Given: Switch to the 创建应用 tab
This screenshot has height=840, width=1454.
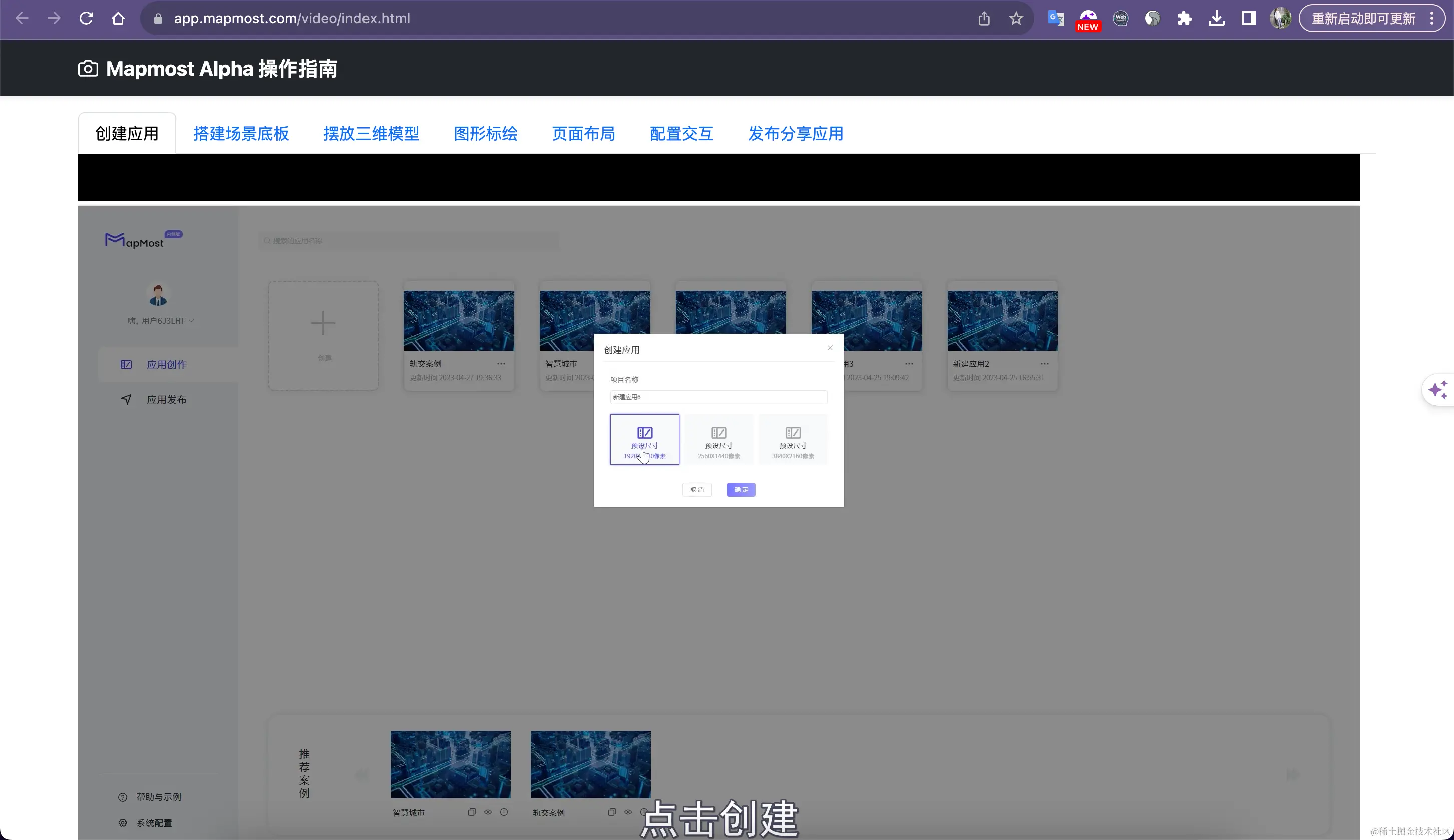Looking at the screenshot, I should pos(127,133).
